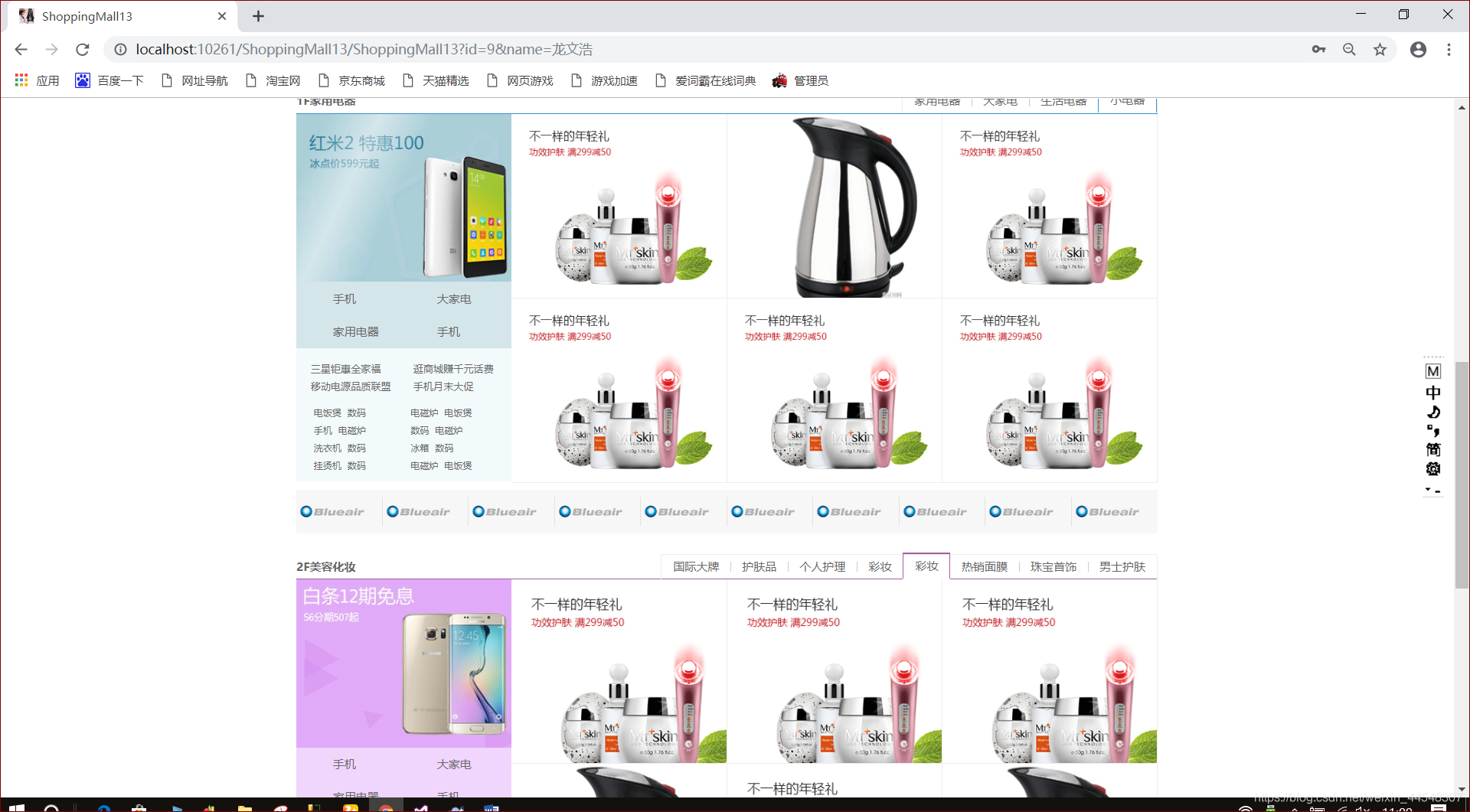Click the 大家电 link in the promo panel
The image size is (1470, 812).
pos(454,299)
